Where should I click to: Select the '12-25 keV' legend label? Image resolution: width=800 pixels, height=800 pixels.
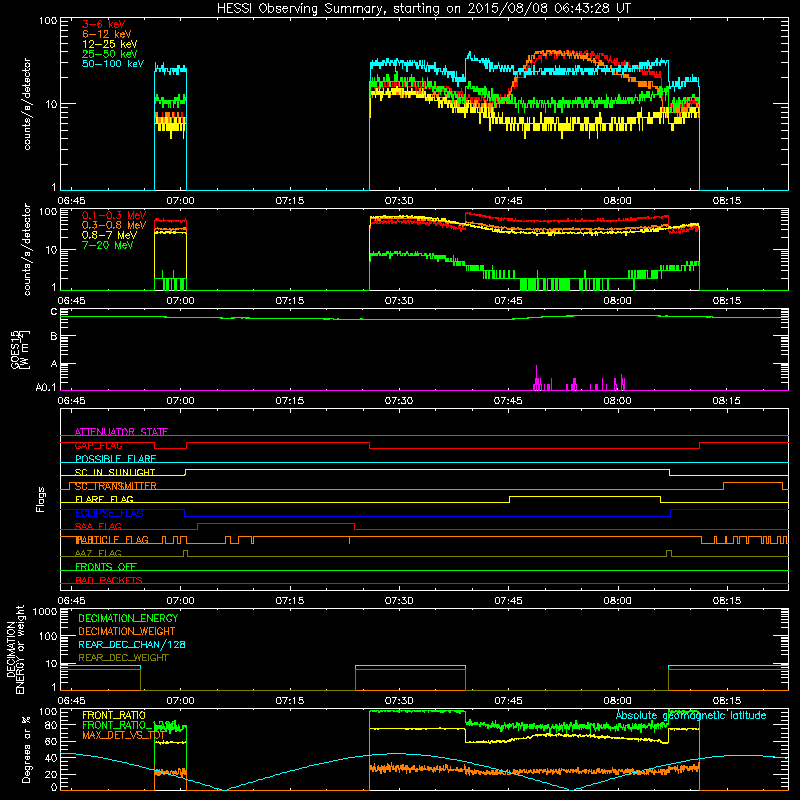110,44
